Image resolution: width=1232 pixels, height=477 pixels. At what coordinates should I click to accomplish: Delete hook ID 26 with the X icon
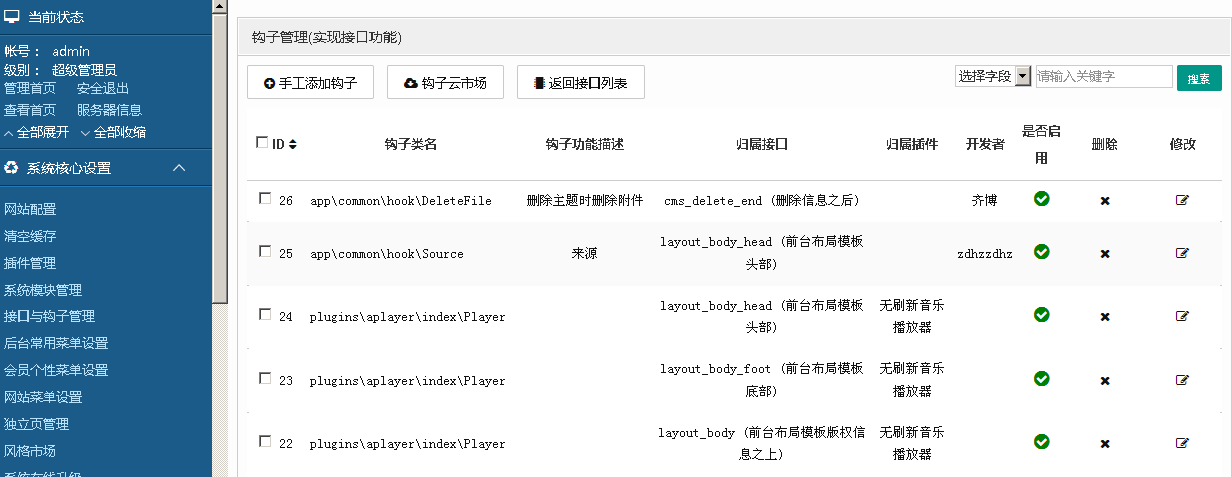[1105, 201]
